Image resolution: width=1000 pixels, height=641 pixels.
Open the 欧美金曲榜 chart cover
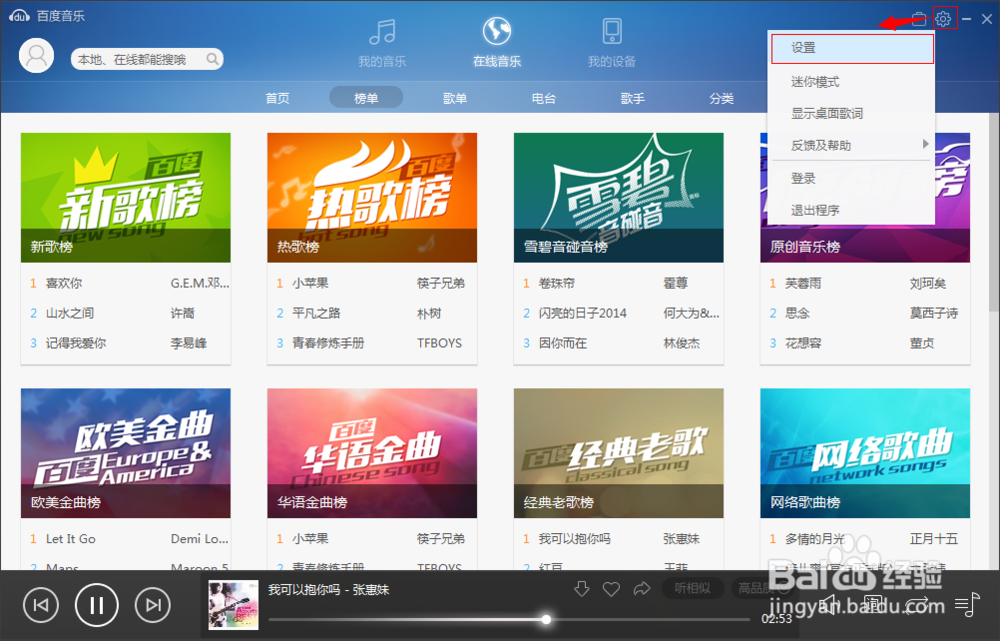126,453
